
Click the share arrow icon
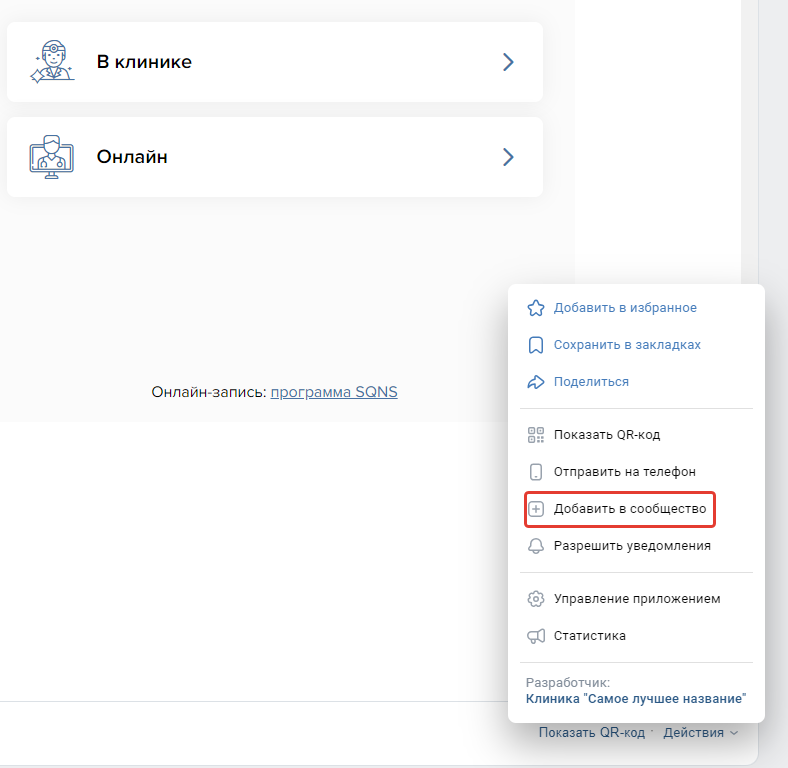click(536, 382)
